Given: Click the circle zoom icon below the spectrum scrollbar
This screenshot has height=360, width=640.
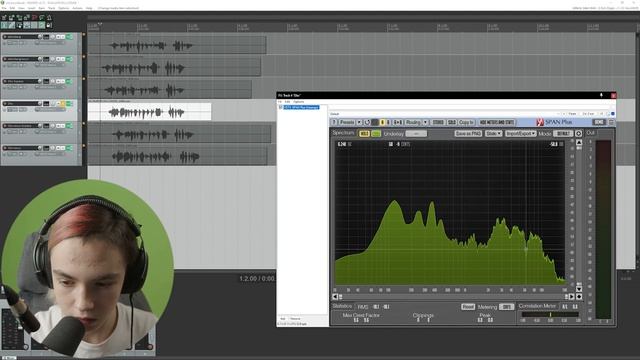Looking at the screenshot, I should tap(579, 297).
